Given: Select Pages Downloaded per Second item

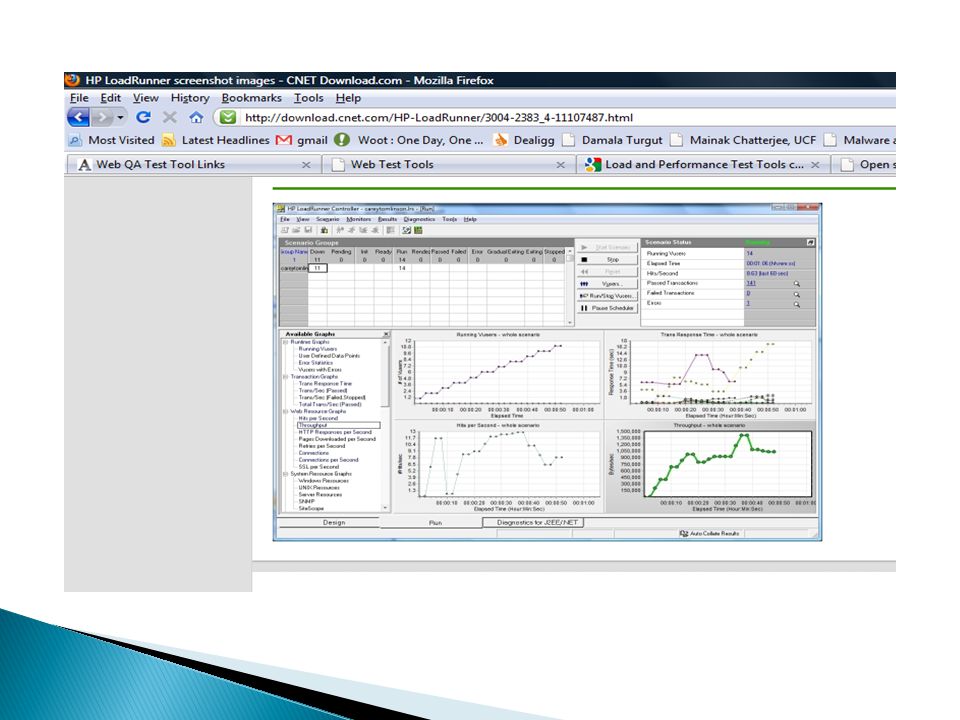Looking at the screenshot, I should click(x=337, y=439).
